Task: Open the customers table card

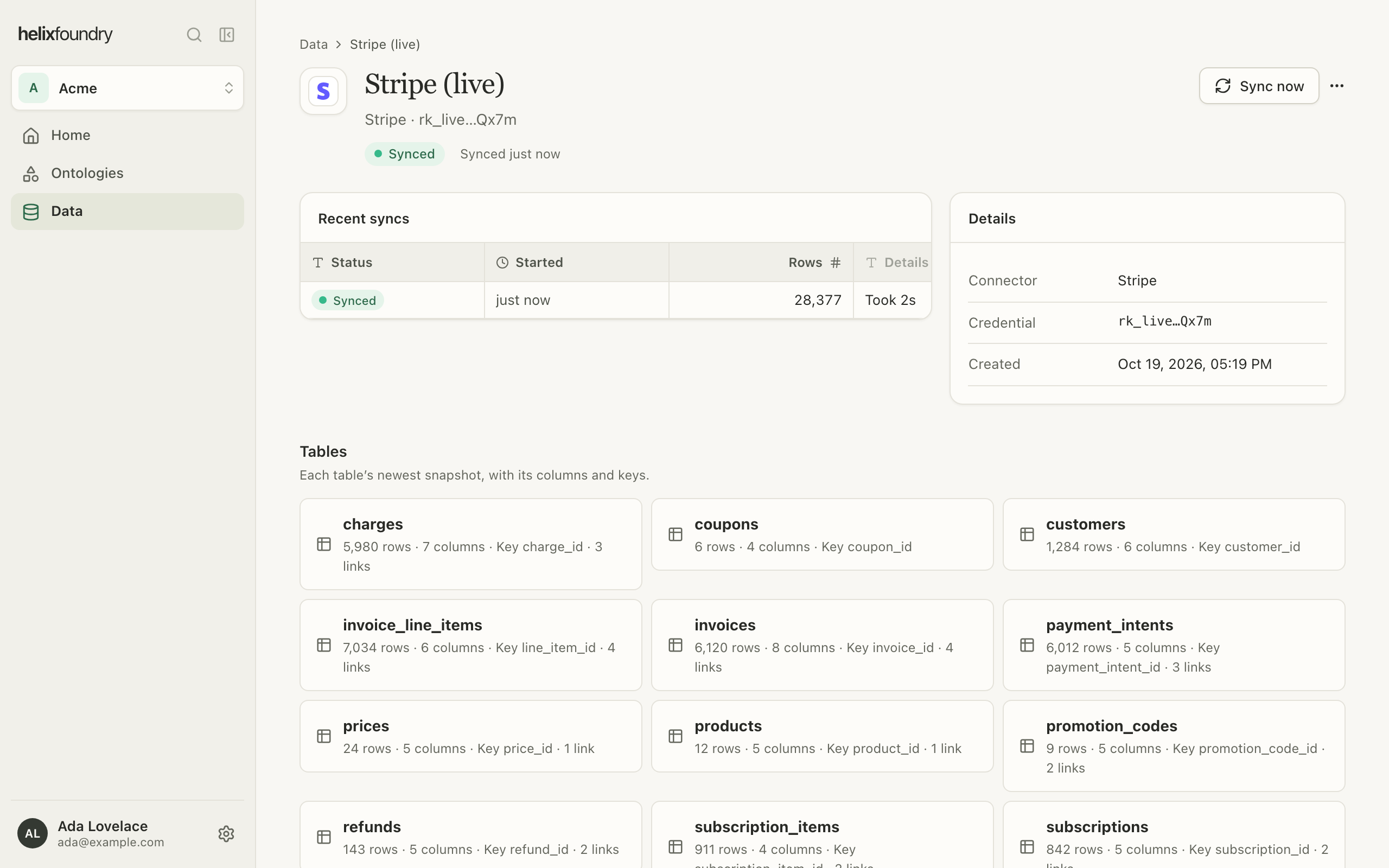Action: (x=1174, y=534)
